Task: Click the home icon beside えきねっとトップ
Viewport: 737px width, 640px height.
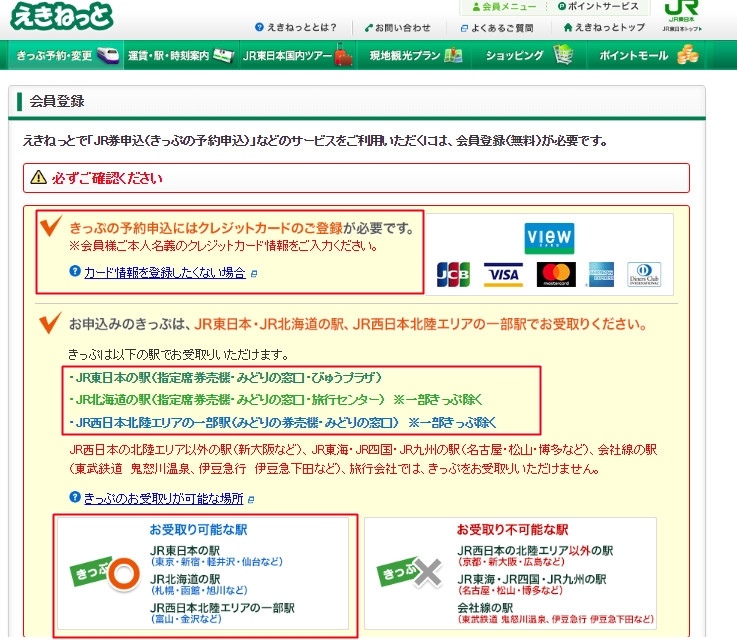Action: click(568, 28)
